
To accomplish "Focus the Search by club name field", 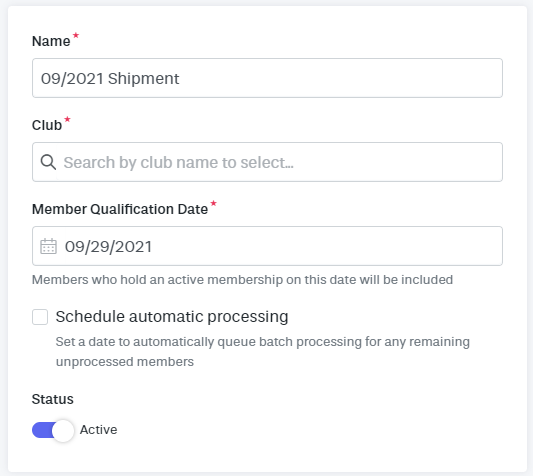I will click(x=267, y=162).
